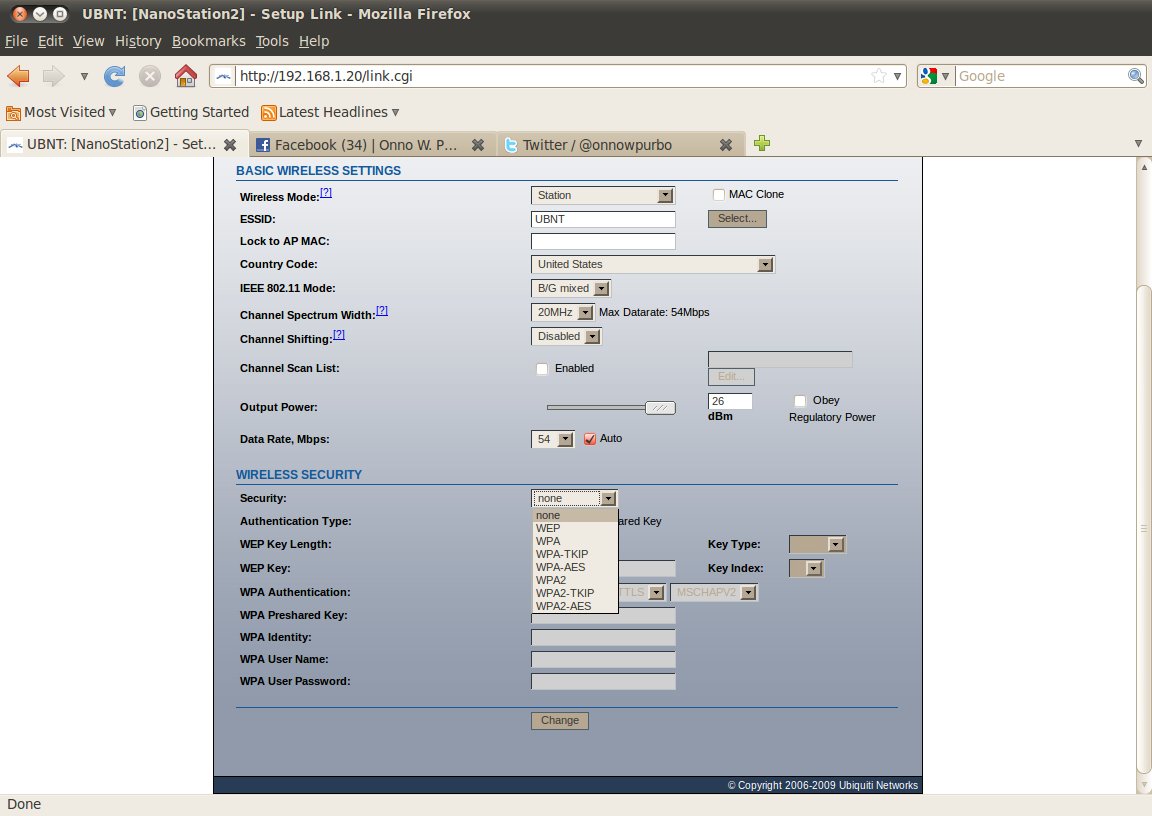Viewport: 1152px width, 816px height.
Task: Open Latest Headlines feed bookmark
Action: click(330, 112)
